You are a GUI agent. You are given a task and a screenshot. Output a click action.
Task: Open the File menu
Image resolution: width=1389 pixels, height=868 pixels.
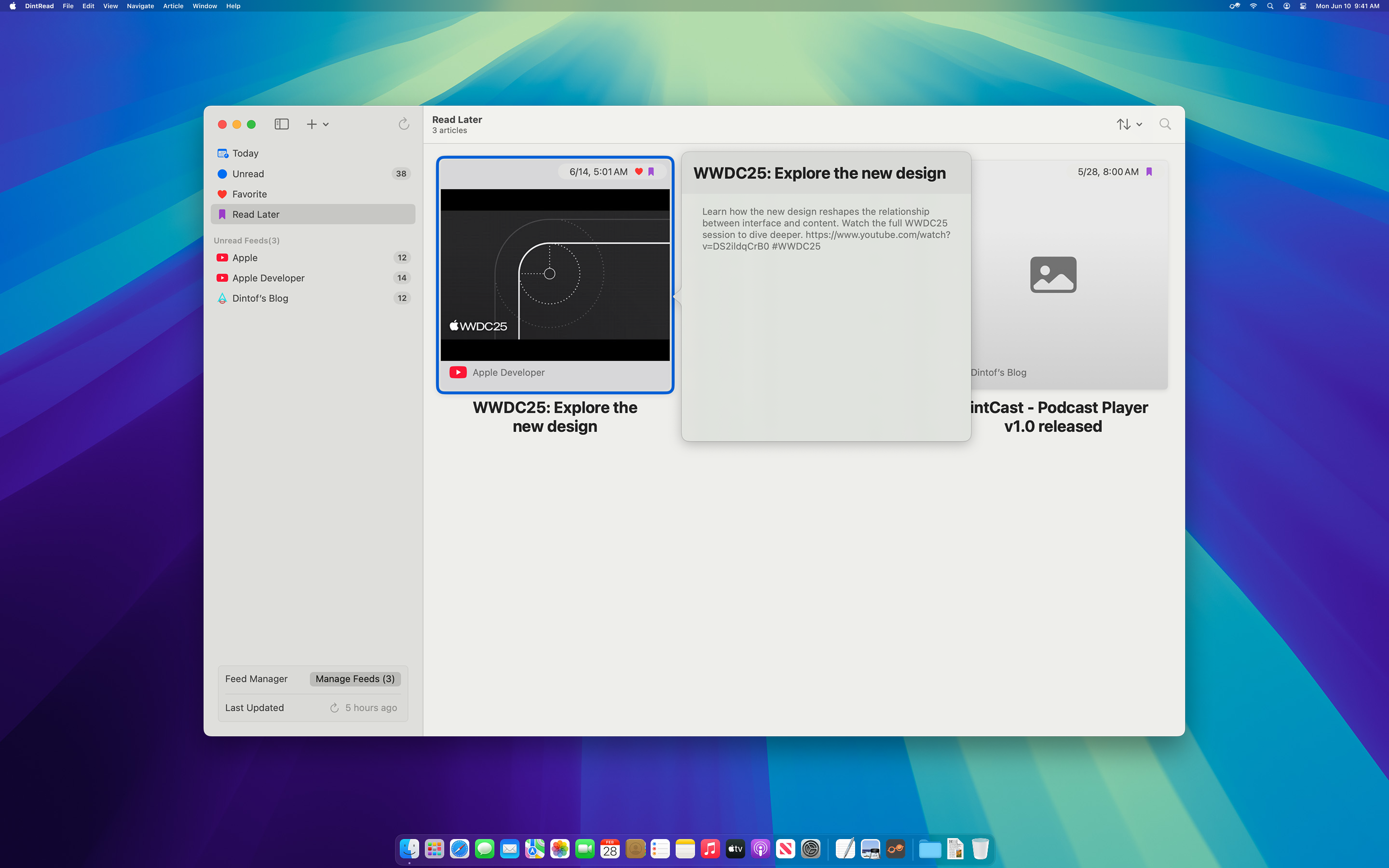point(68,6)
